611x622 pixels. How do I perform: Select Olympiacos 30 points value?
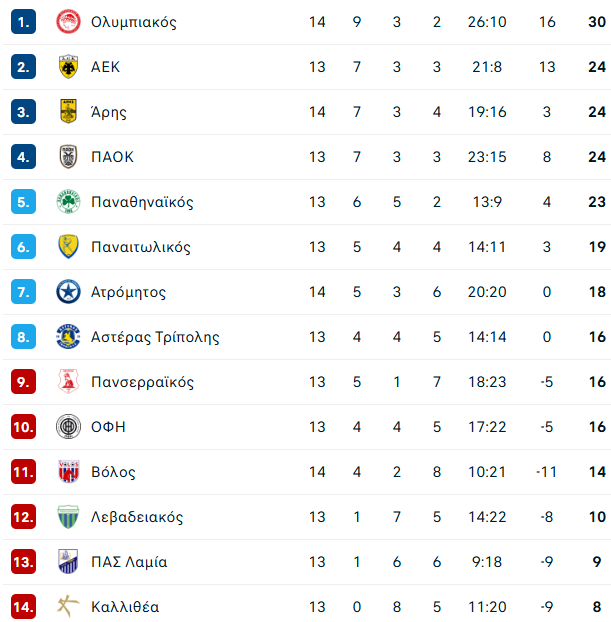tap(597, 22)
